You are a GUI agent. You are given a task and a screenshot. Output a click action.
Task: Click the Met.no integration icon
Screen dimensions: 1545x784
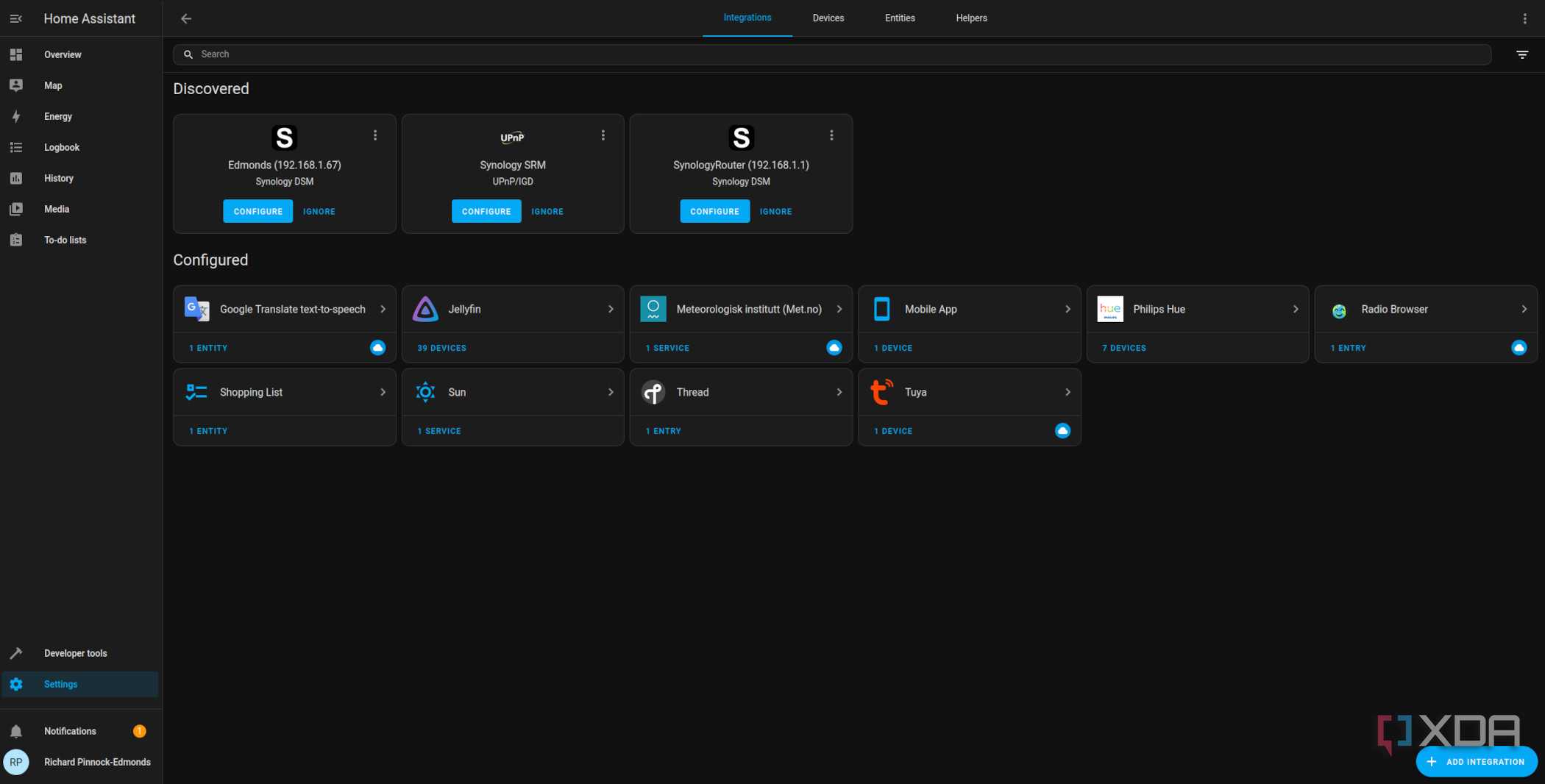tap(653, 309)
